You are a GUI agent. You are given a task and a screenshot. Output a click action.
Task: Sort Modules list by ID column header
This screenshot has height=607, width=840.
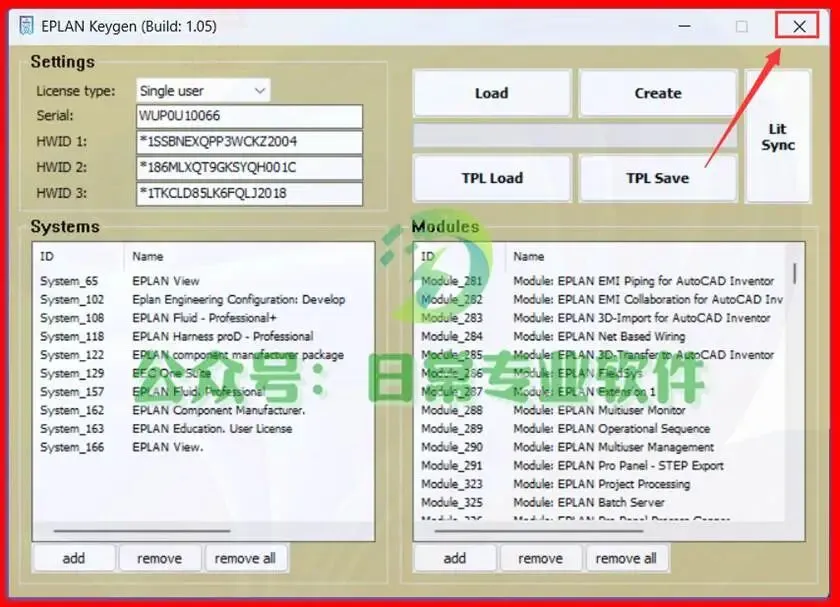pyautogui.click(x=459, y=256)
